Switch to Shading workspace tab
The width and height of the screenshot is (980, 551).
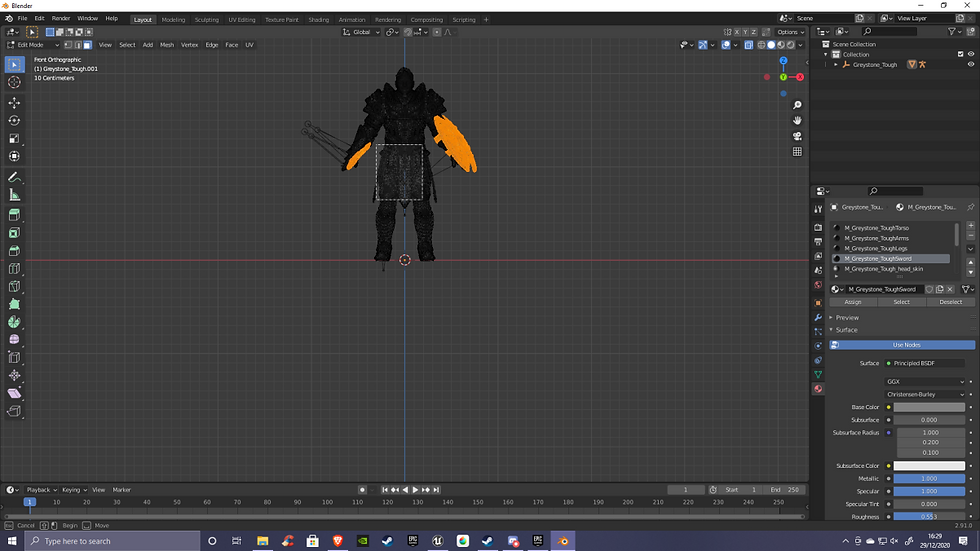[x=318, y=19]
